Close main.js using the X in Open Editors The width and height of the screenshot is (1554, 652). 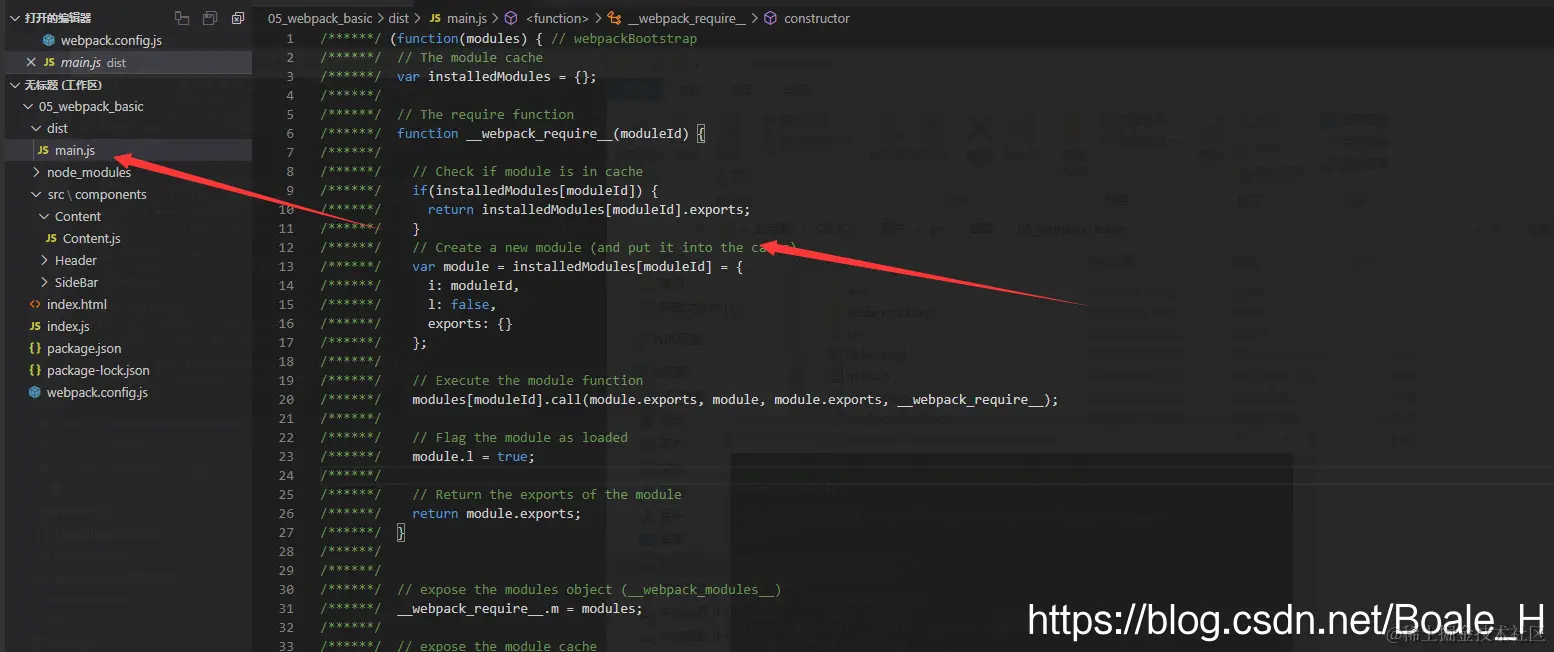click(31, 62)
